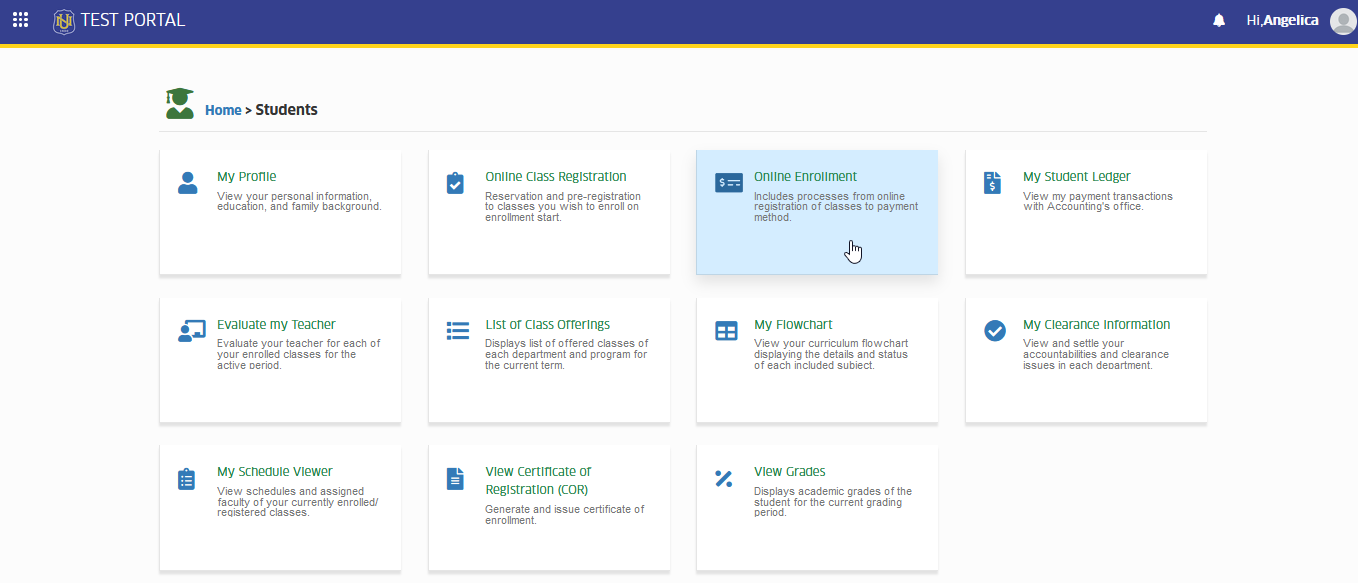Click the Students breadcrumb text

[x=287, y=110]
